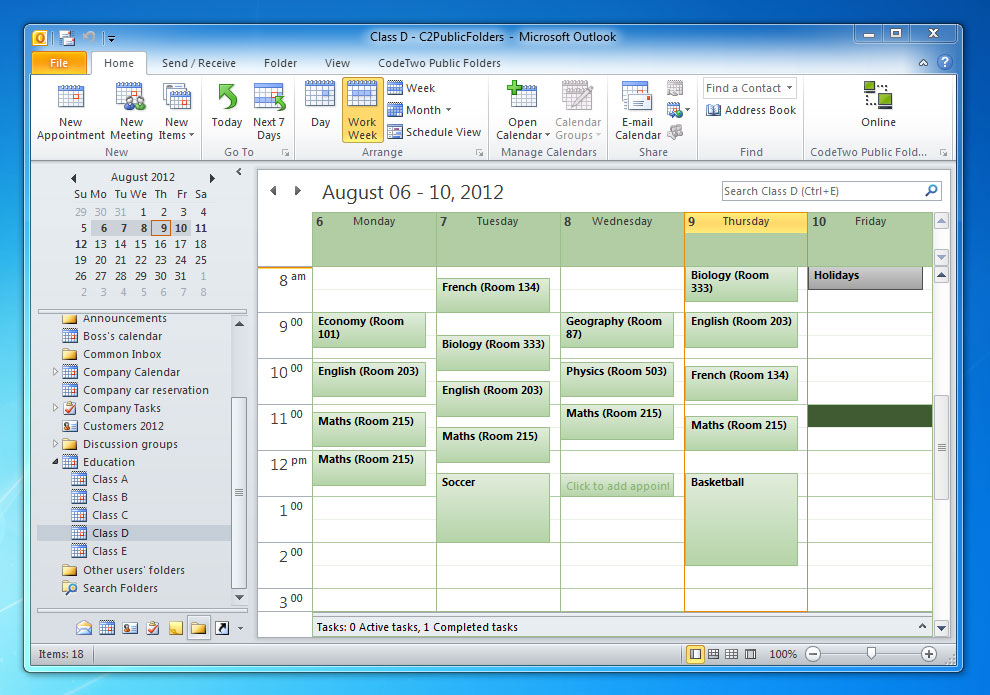The image size is (990, 695).
Task: Expand the Company Calendar folder
Action: [55, 372]
